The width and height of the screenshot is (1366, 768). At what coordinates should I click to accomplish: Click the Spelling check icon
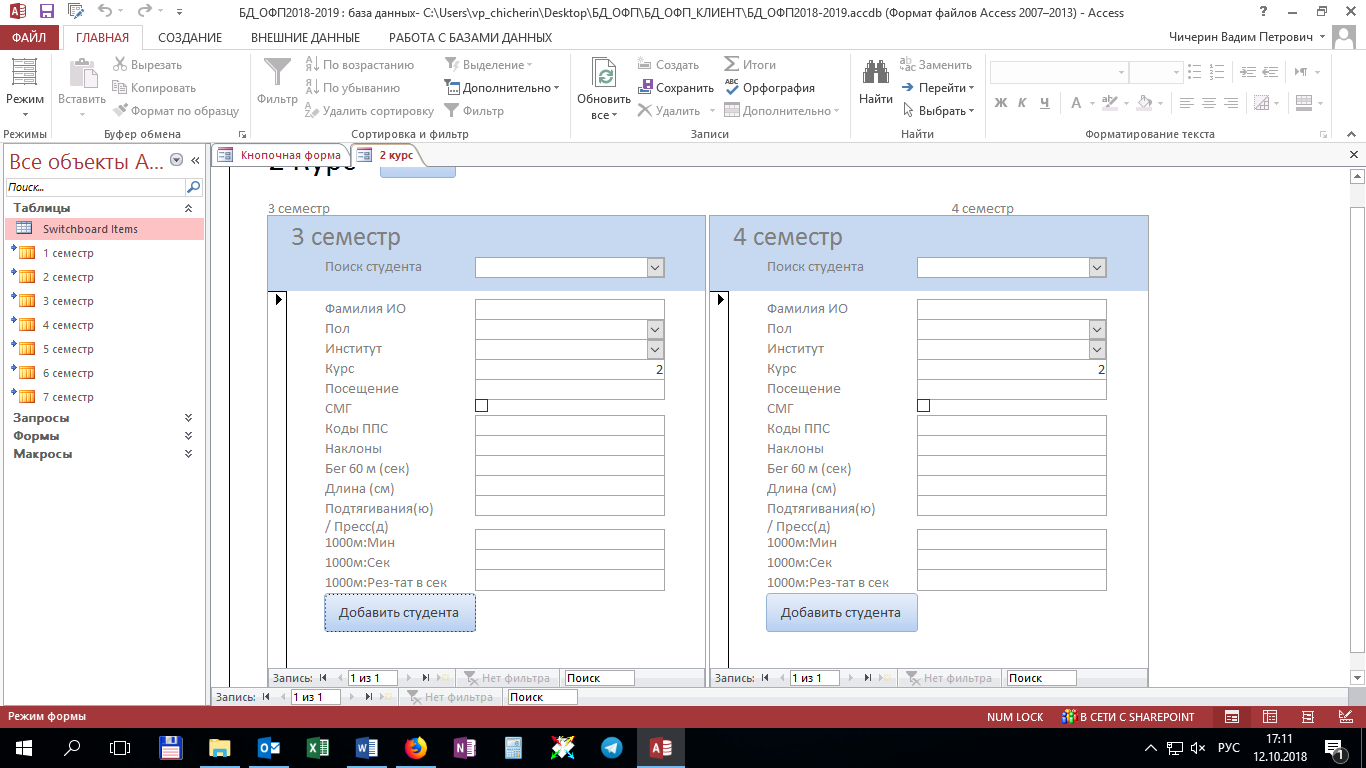(x=732, y=88)
